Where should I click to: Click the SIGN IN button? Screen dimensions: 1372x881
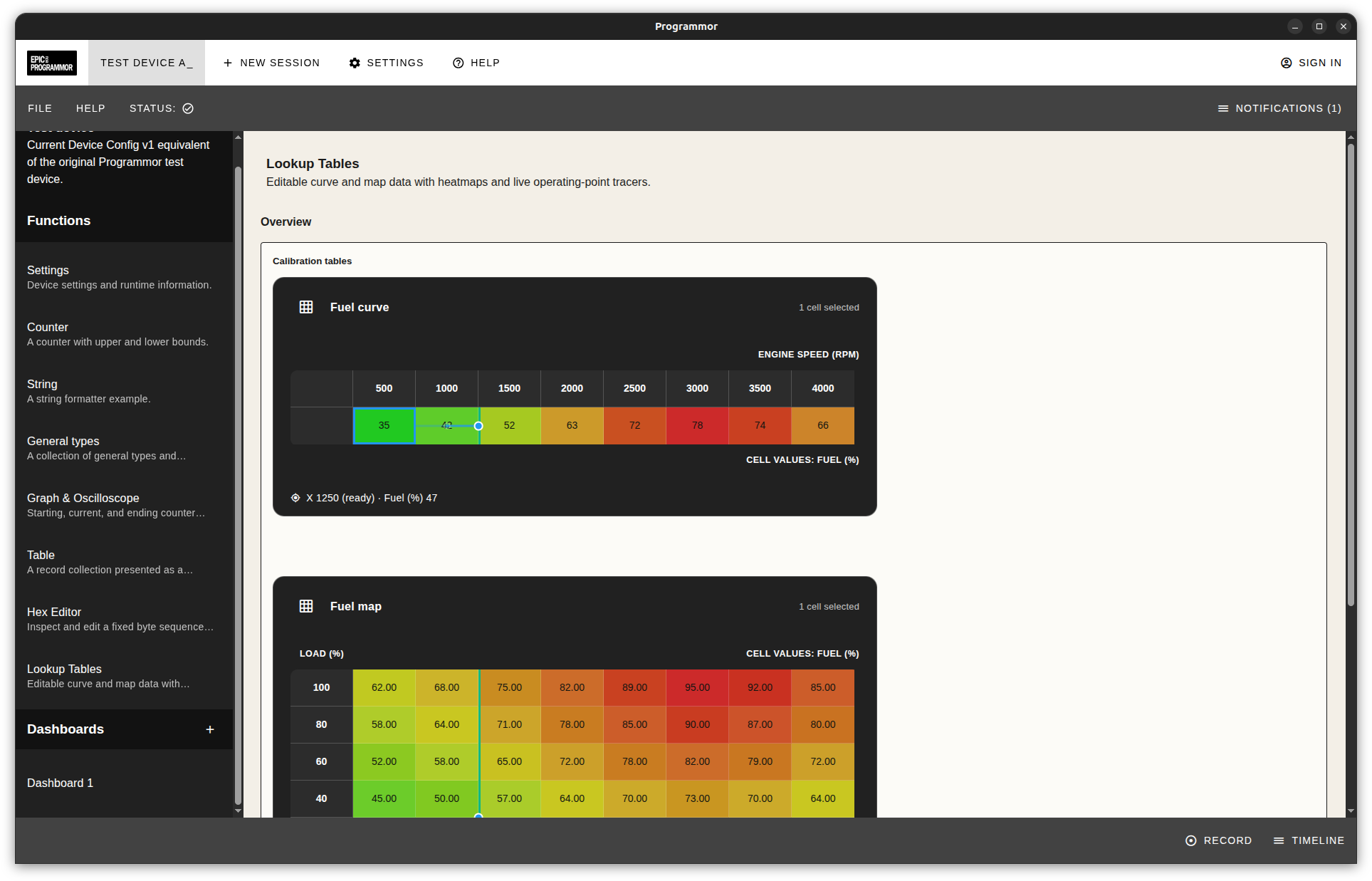[x=1311, y=63]
